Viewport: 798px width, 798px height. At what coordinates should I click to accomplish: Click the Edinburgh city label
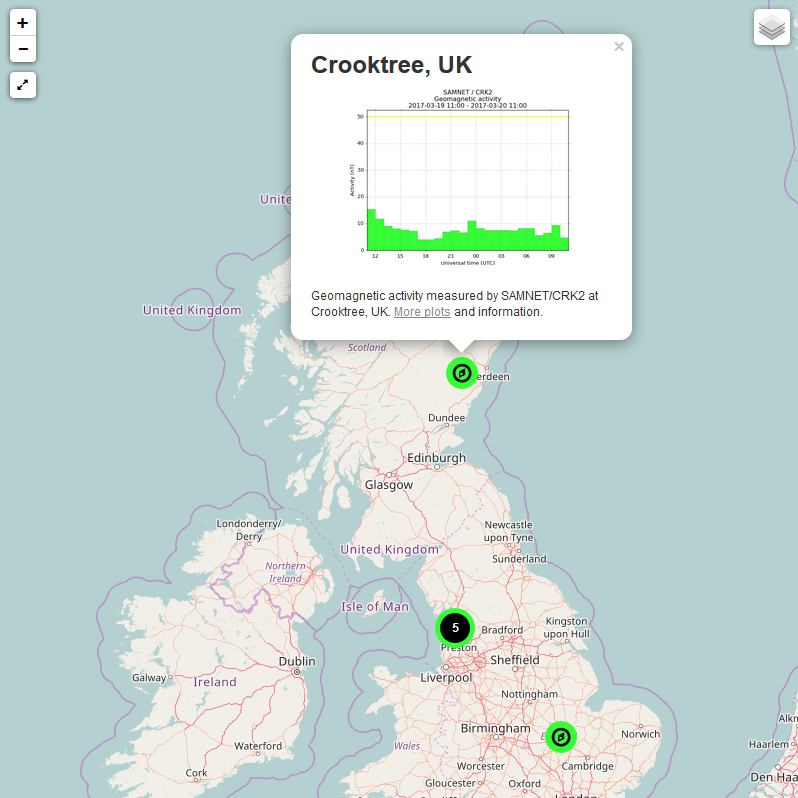[436, 458]
